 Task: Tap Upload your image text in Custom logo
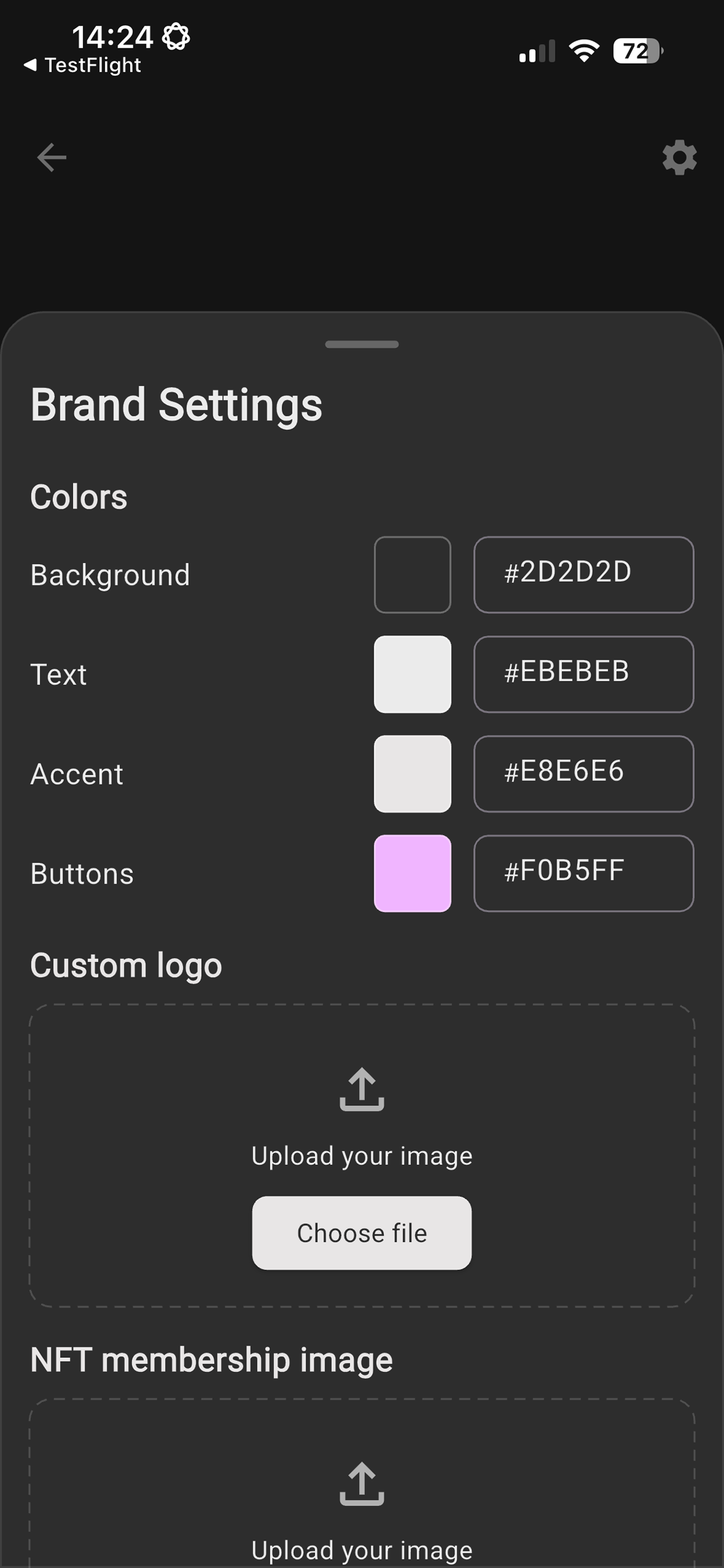click(x=362, y=1156)
